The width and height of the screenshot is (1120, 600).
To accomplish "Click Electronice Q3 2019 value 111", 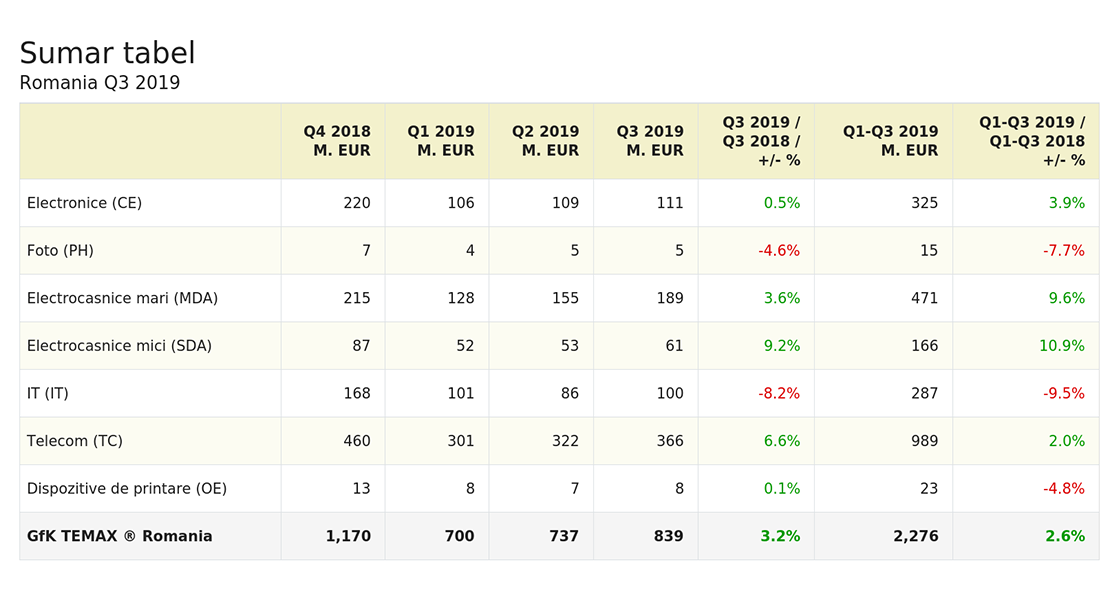I will pyautogui.click(x=670, y=203).
